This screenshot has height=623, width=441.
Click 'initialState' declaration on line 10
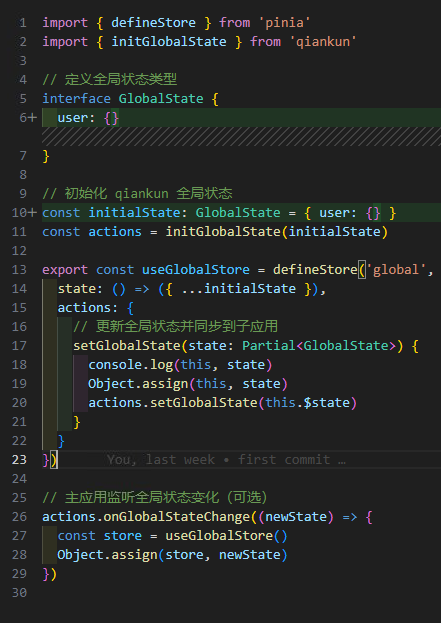[134, 213]
